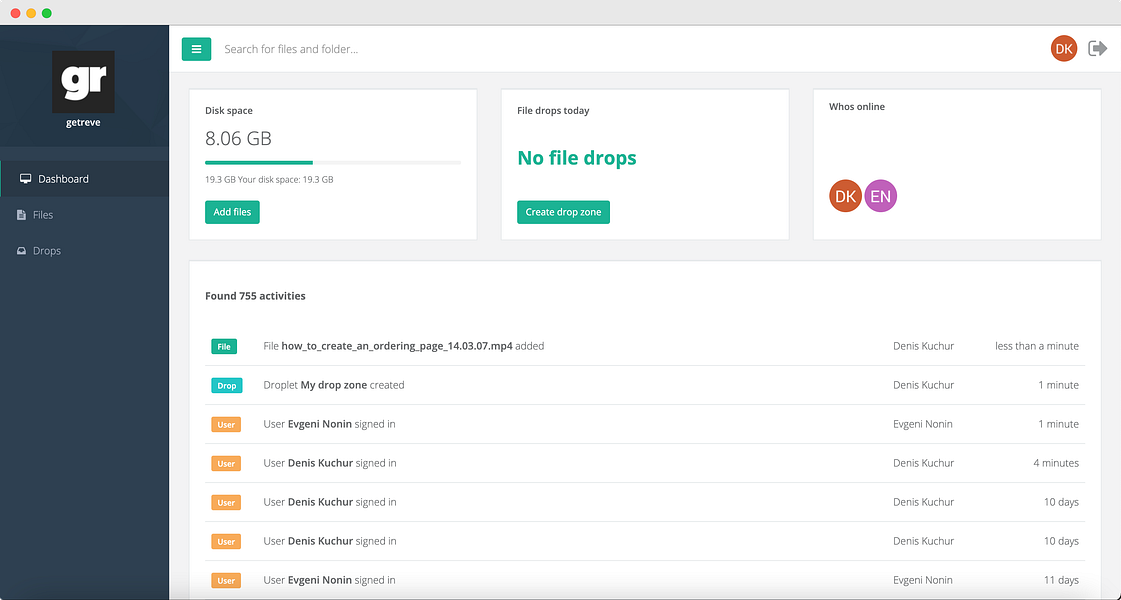
Task: Open Dashboard in the sidebar
Action: pos(84,179)
